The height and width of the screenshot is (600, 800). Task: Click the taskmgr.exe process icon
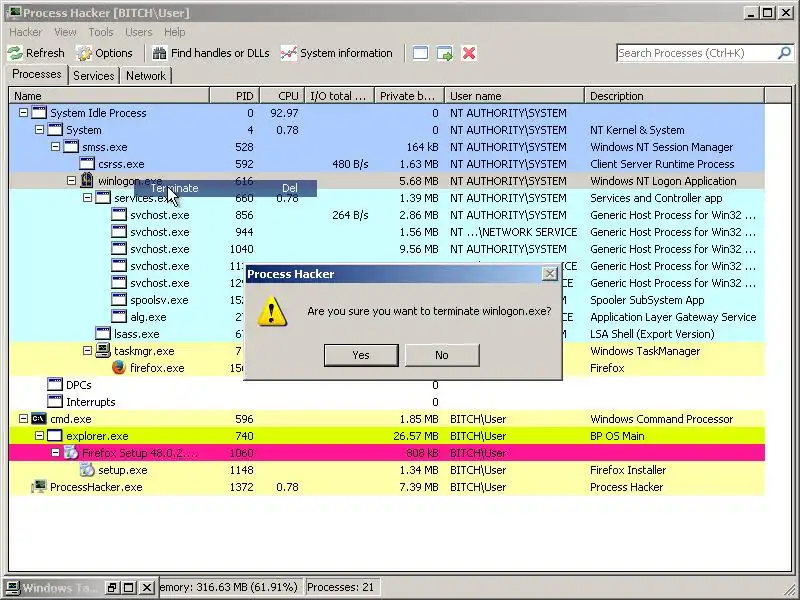click(103, 351)
